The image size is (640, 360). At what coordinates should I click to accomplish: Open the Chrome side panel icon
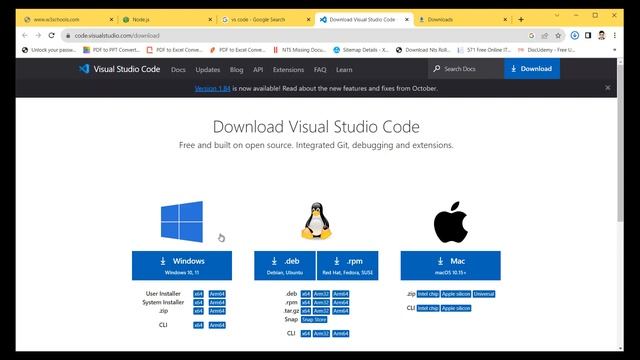[588, 36]
